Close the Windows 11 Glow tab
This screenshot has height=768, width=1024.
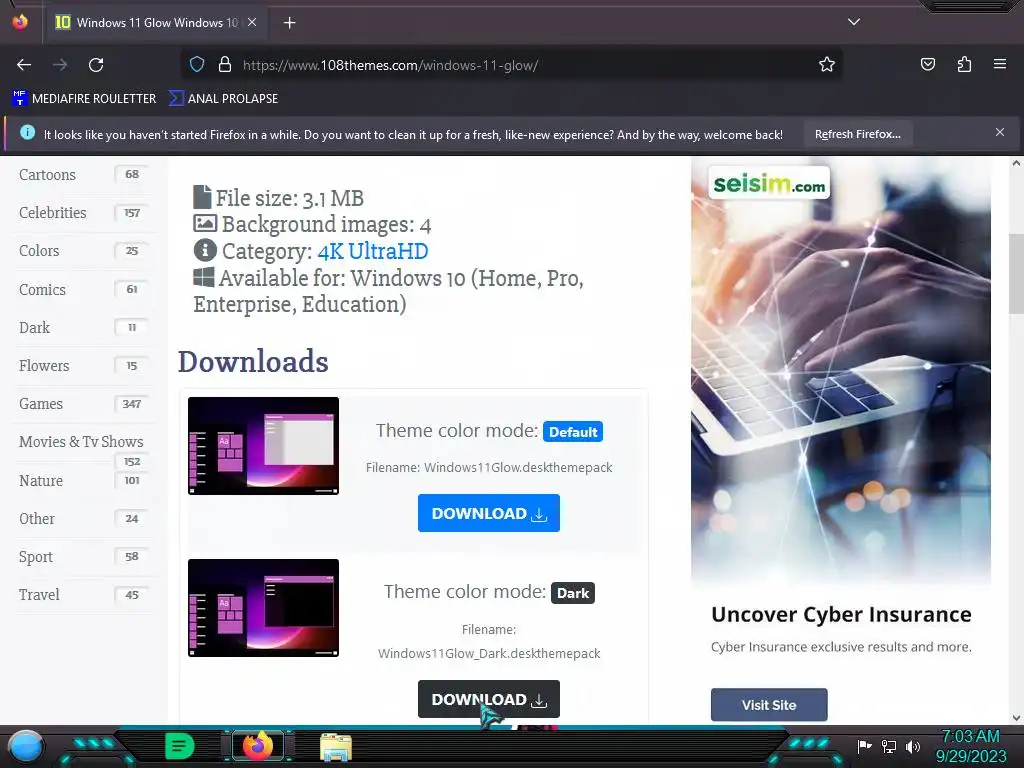(252, 22)
